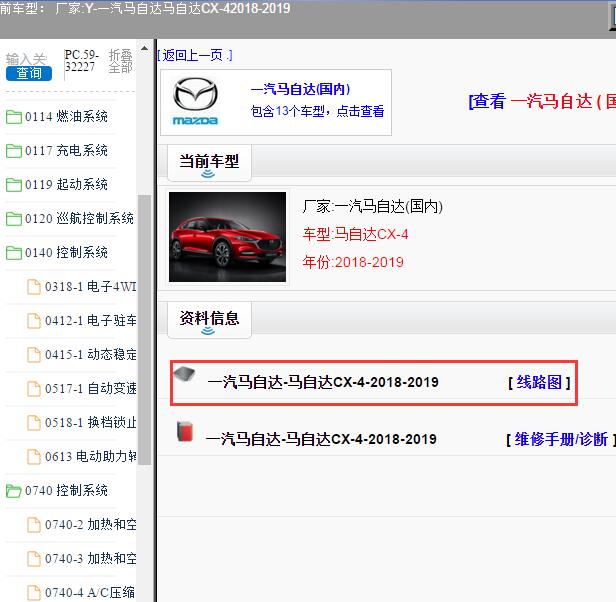
Task: Open the 0740-4 A/C压缩 document entry
Action: pyautogui.click(x=90, y=593)
